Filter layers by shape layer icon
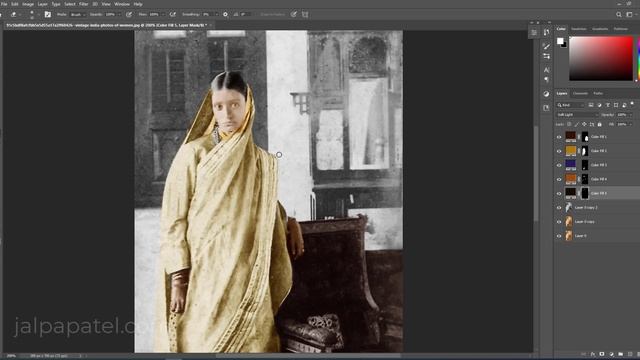The width and height of the screenshot is (640, 360). pyautogui.click(x=616, y=105)
